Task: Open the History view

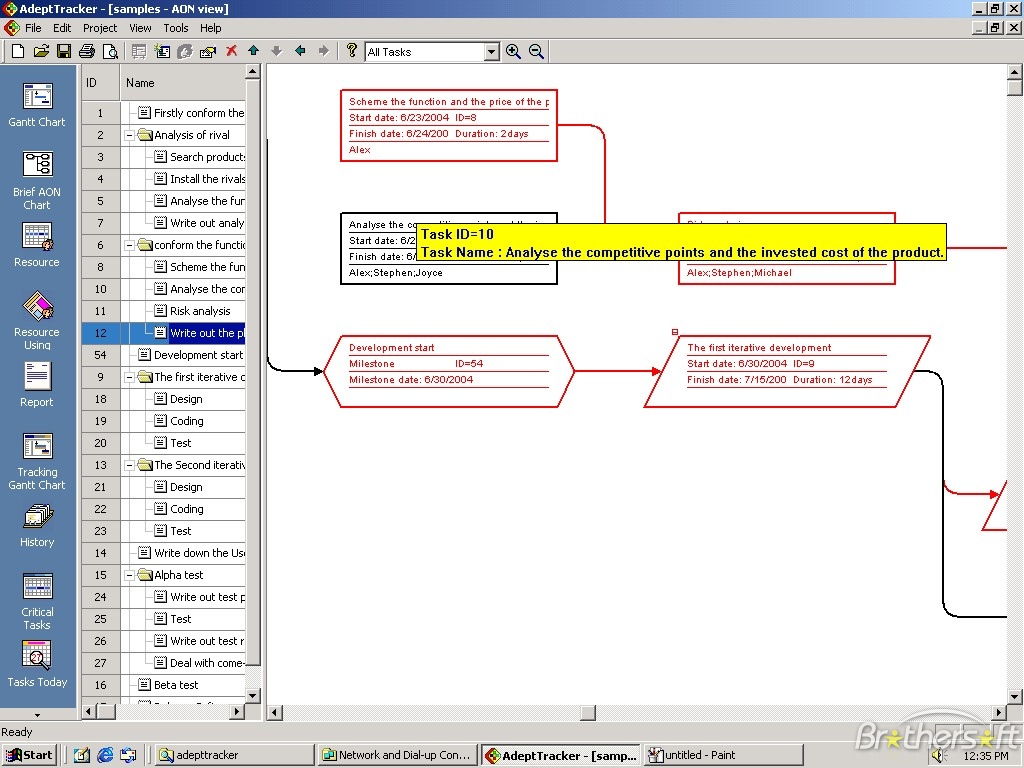Action: point(37,526)
